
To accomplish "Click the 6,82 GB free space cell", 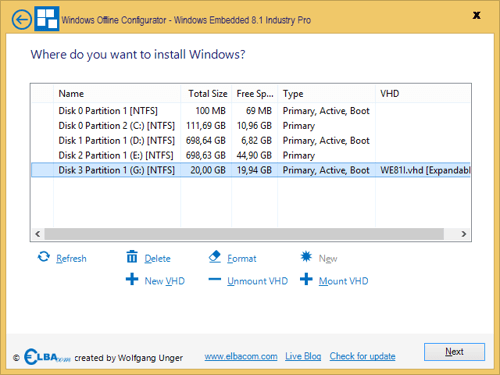I will [x=256, y=141].
